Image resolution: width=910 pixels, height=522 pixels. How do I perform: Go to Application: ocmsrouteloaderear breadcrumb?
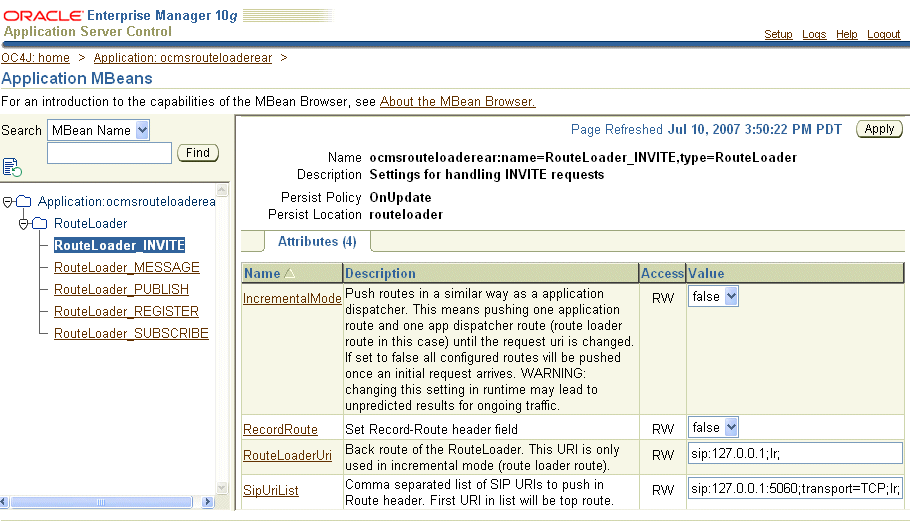[x=183, y=58]
